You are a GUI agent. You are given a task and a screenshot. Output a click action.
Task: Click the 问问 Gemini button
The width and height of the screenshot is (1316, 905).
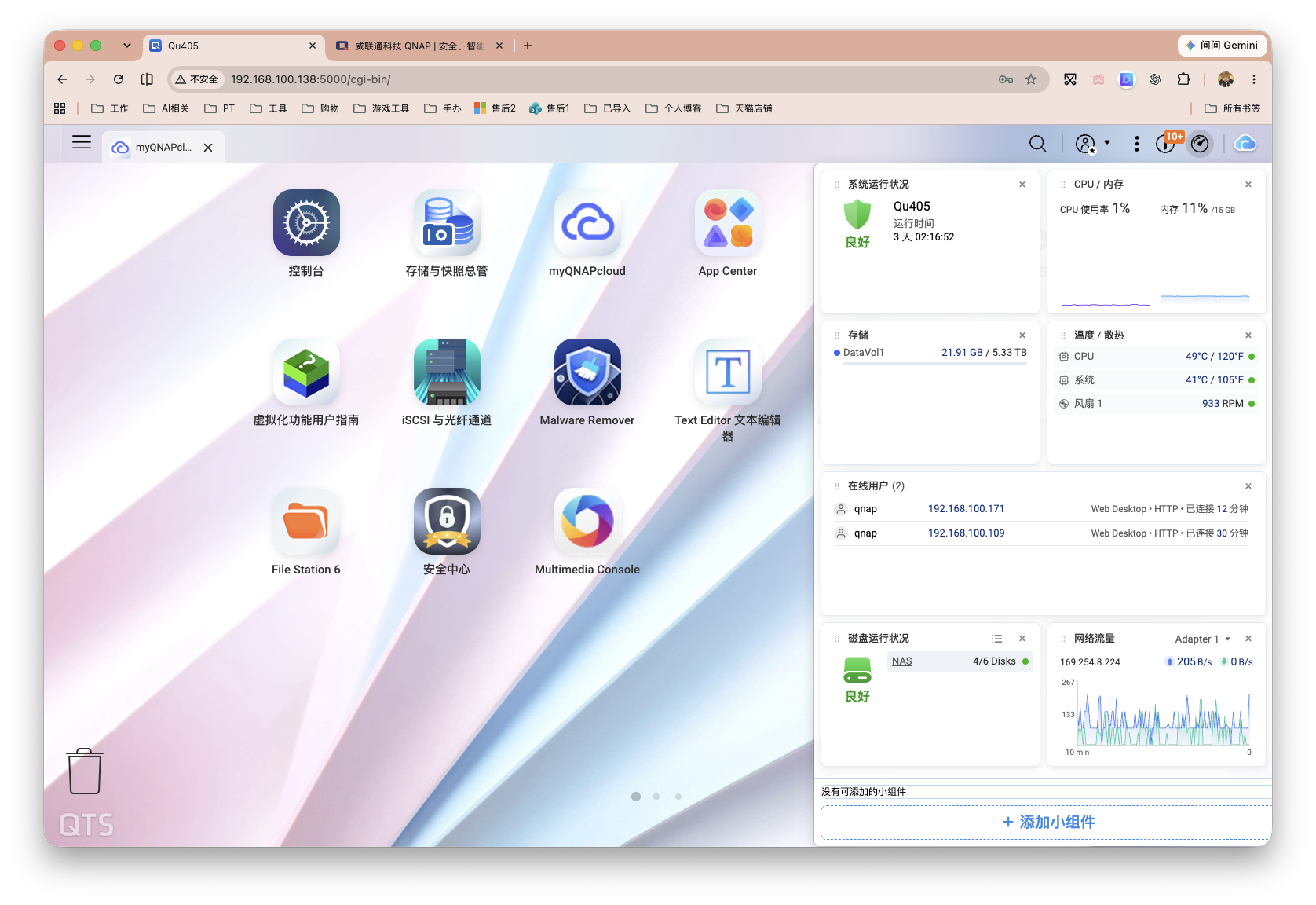tap(1221, 46)
